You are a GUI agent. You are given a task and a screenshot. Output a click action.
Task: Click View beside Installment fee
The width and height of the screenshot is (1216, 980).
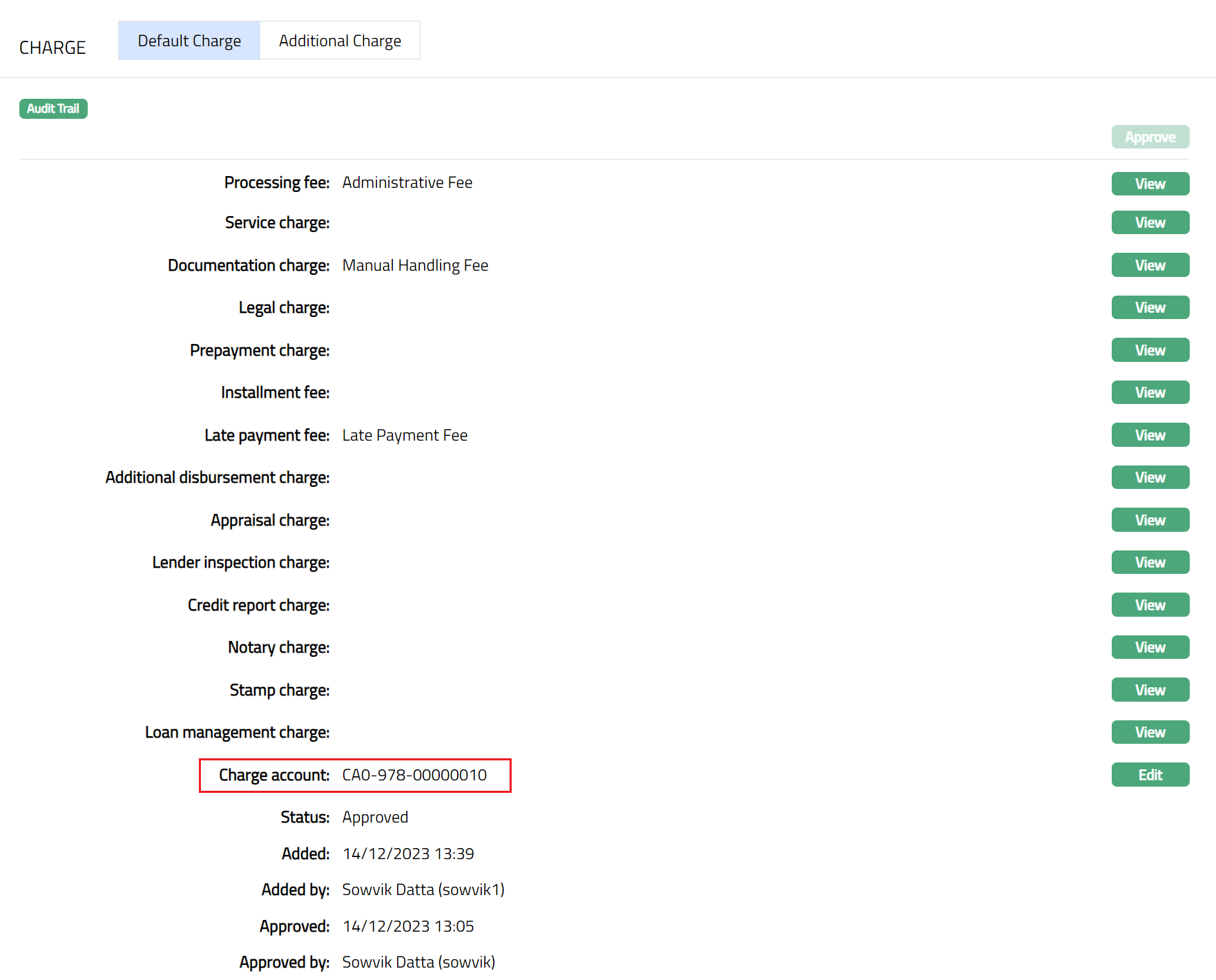pos(1150,392)
